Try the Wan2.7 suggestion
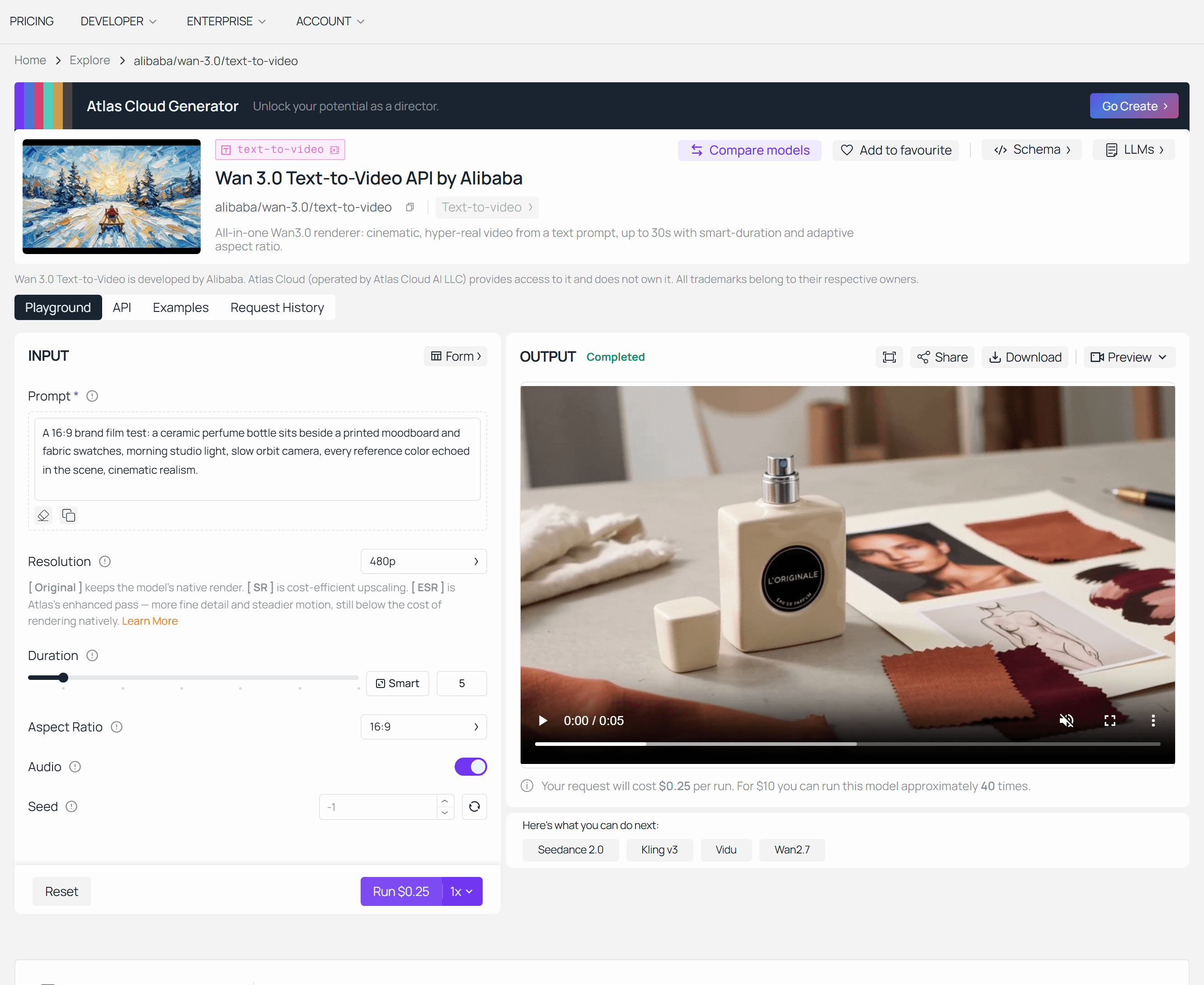 (792, 850)
